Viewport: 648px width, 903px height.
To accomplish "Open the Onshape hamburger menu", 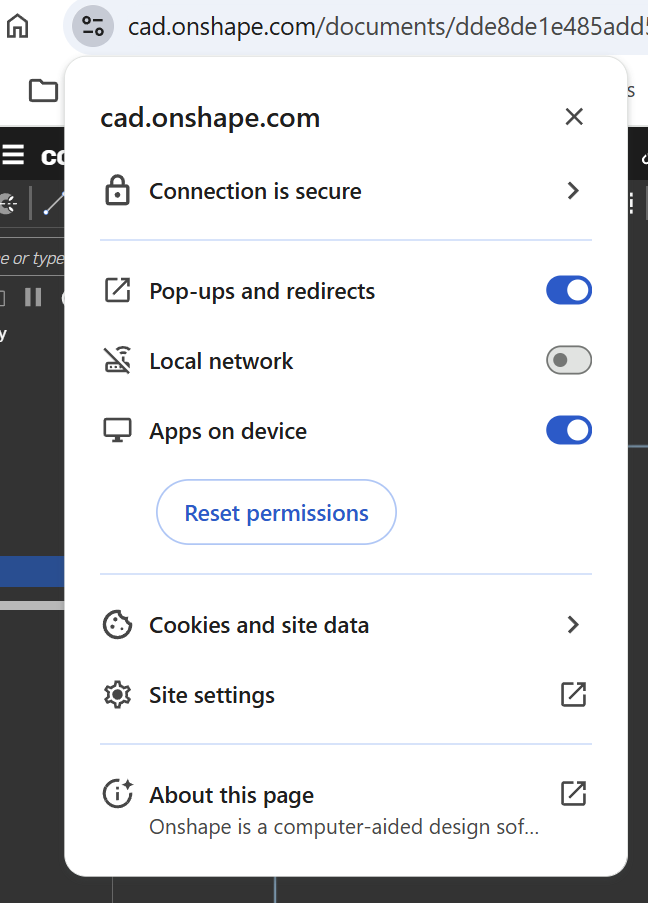I will pos(13,155).
